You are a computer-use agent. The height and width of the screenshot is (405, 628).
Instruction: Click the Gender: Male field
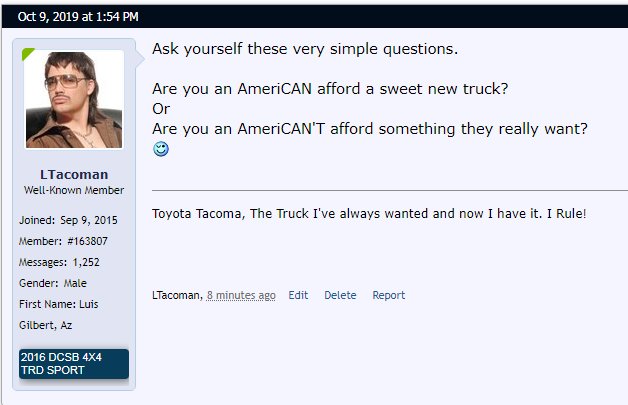pyautogui.click(x=53, y=283)
